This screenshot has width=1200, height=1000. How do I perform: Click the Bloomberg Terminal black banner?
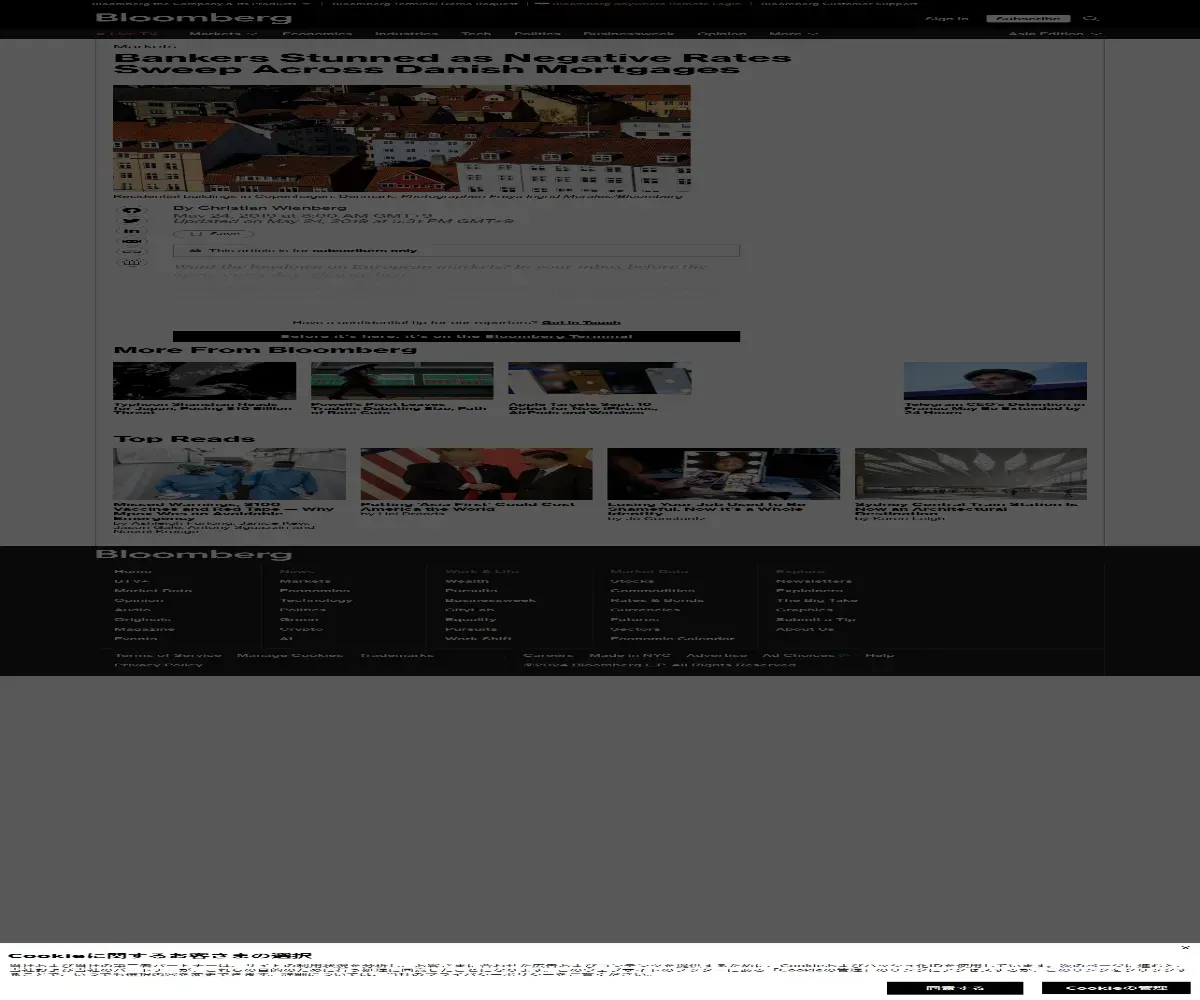[x=456, y=336]
